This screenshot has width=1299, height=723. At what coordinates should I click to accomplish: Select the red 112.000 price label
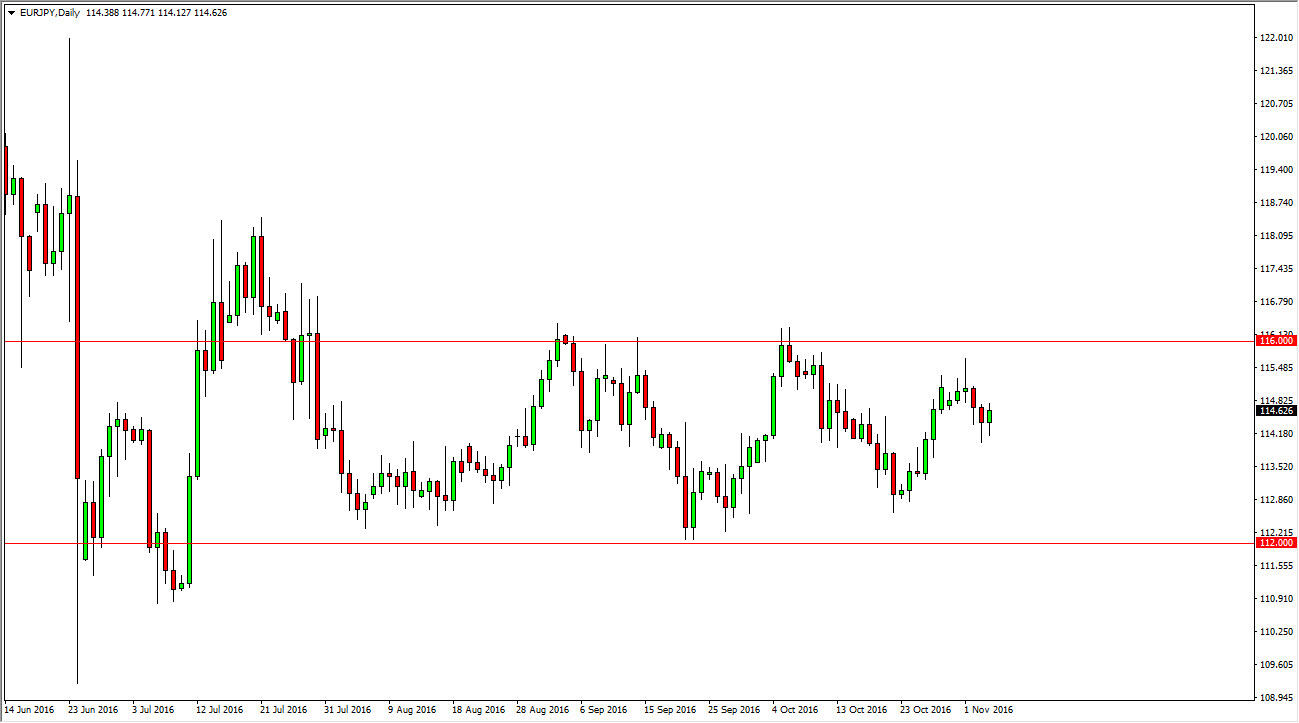pos(1275,542)
